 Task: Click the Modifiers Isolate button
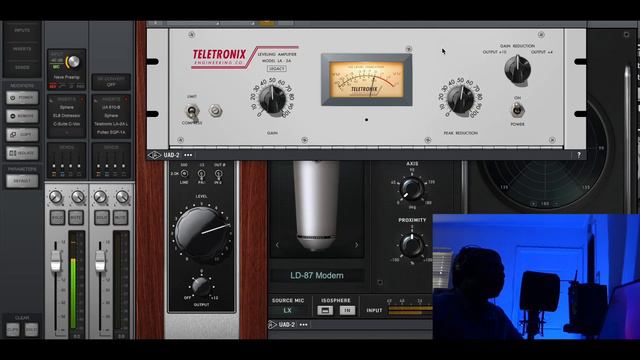pyautogui.click(x=22, y=153)
